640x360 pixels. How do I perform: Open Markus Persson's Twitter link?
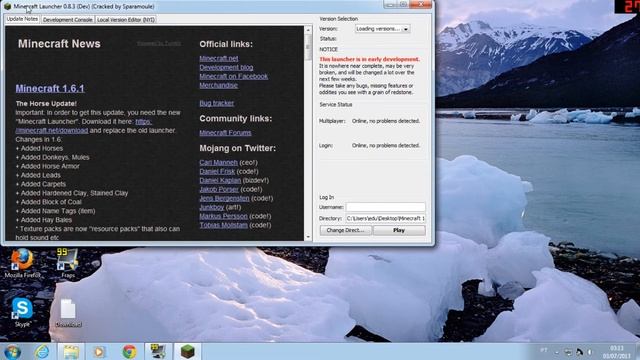pos(223,216)
